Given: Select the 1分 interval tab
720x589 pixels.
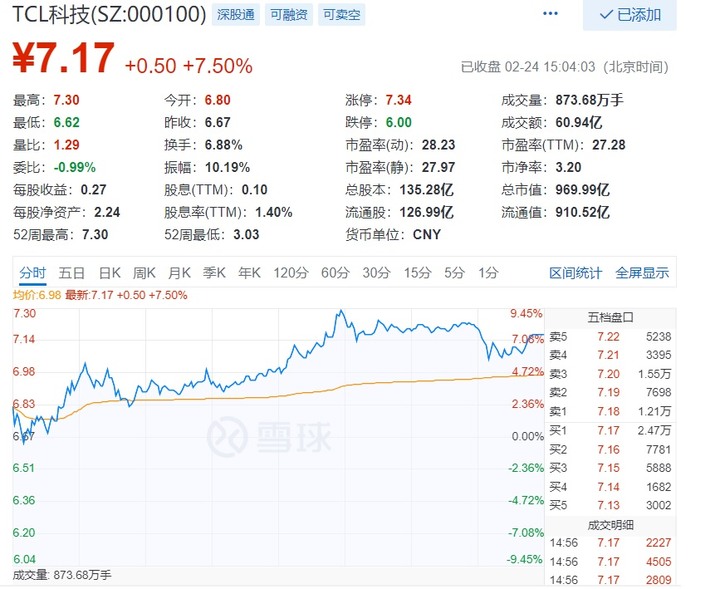Looking at the screenshot, I should pyautogui.click(x=488, y=273).
